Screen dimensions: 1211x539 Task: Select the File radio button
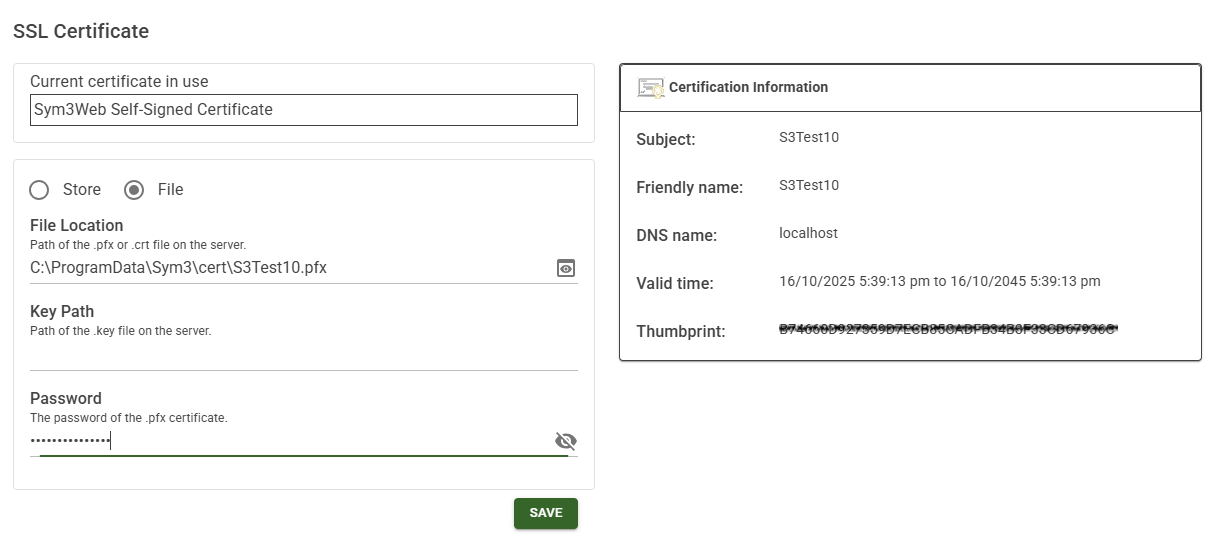pos(134,190)
